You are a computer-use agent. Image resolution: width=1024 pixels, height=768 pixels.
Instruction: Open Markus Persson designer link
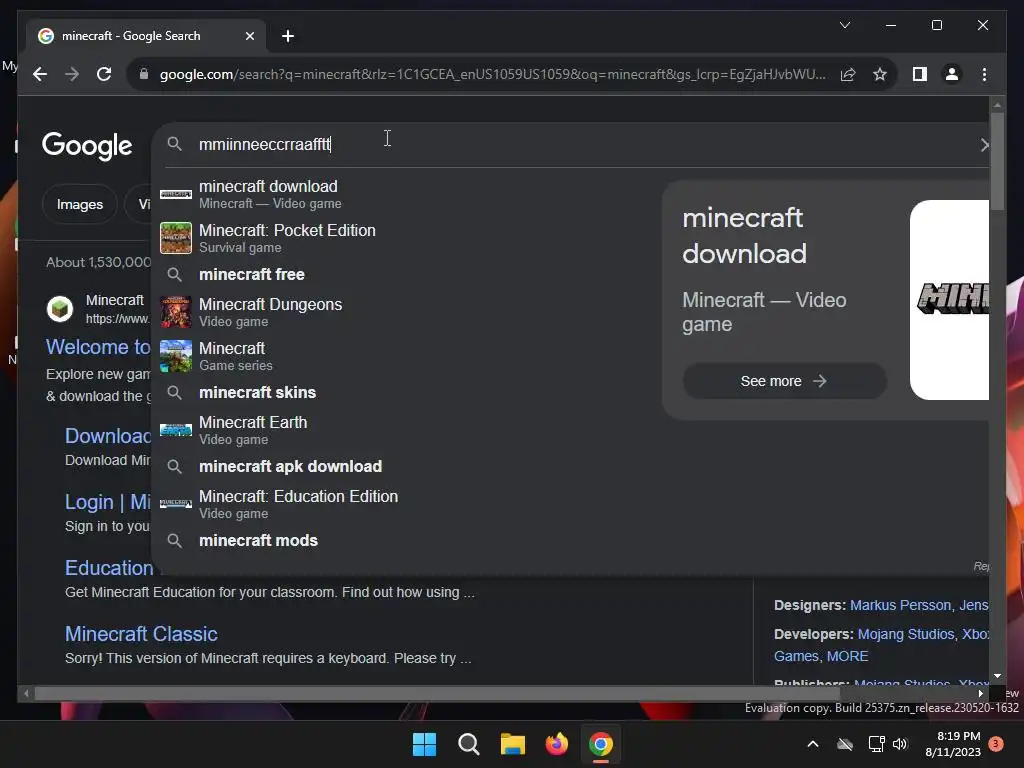pos(901,605)
